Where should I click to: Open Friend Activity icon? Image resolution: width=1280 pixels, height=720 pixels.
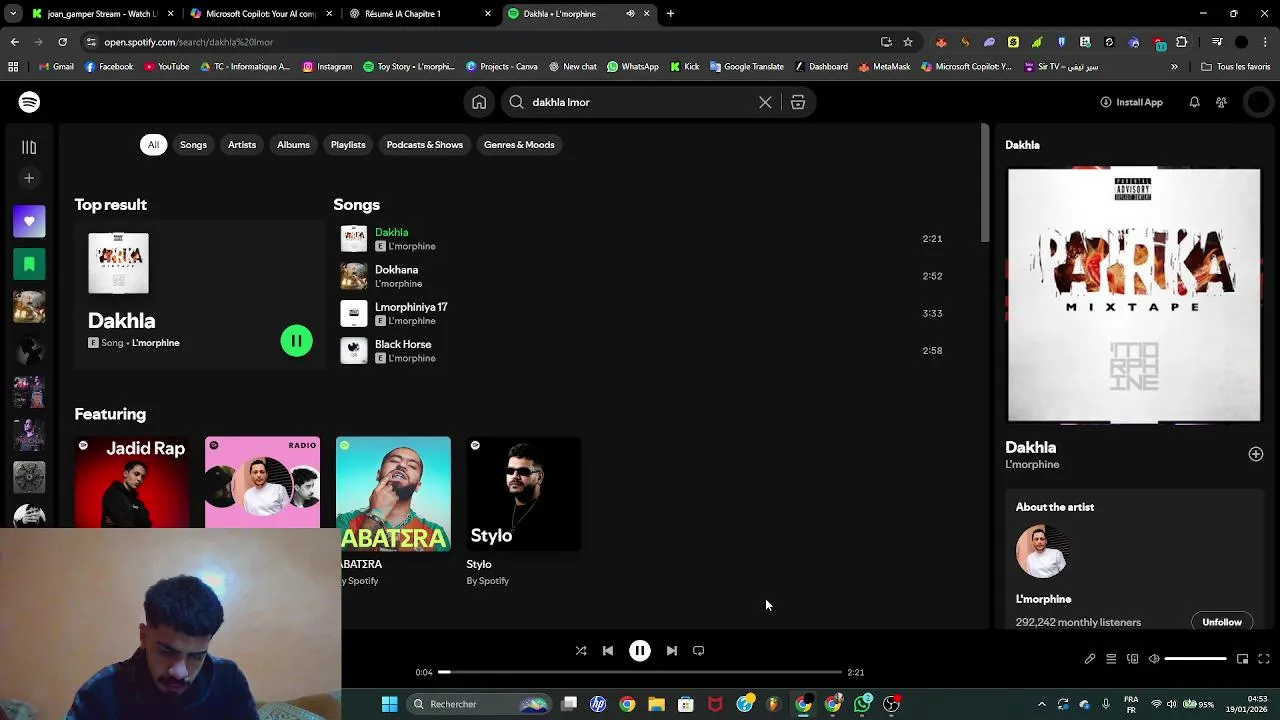[x=1221, y=102]
